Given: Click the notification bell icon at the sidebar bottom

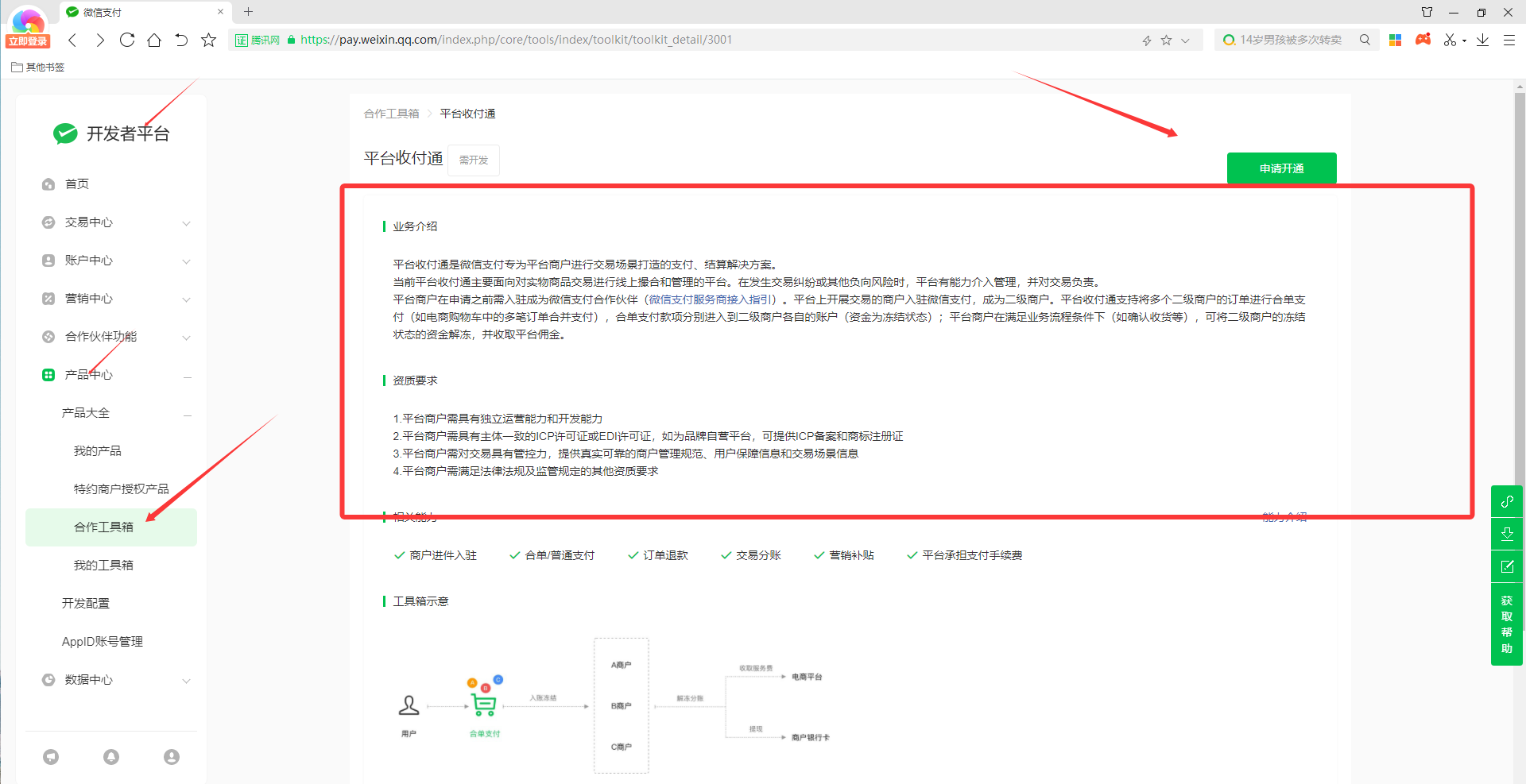Looking at the screenshot, I should coord(111,757).
